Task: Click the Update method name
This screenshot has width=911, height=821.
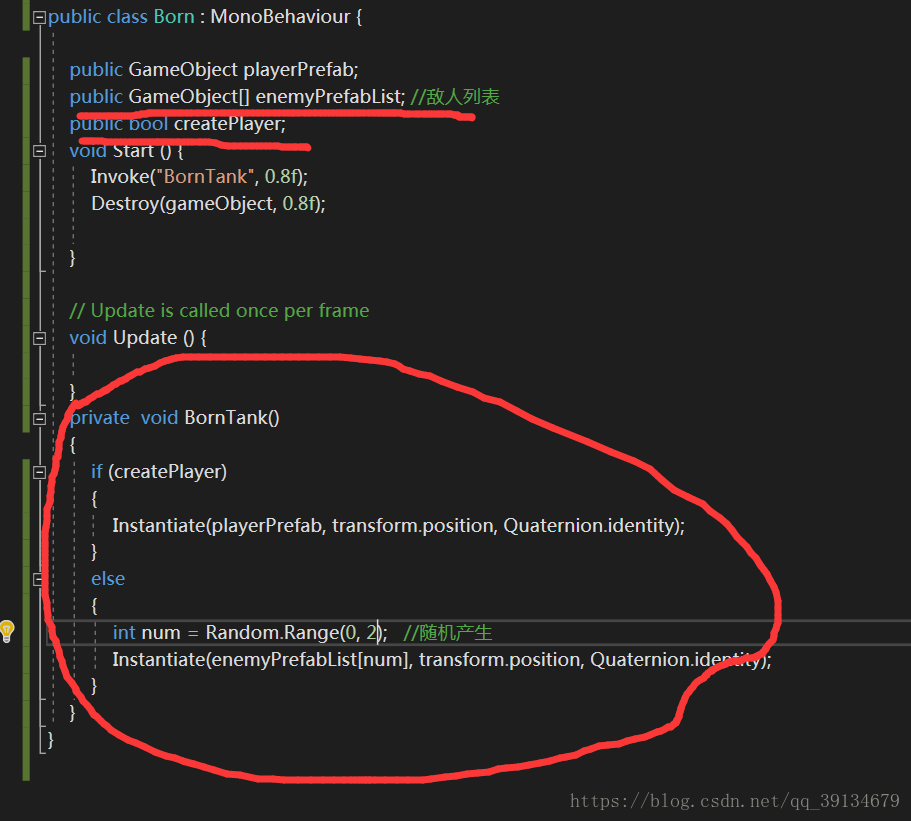Action: pyautogui.click(x=145, y=338)
